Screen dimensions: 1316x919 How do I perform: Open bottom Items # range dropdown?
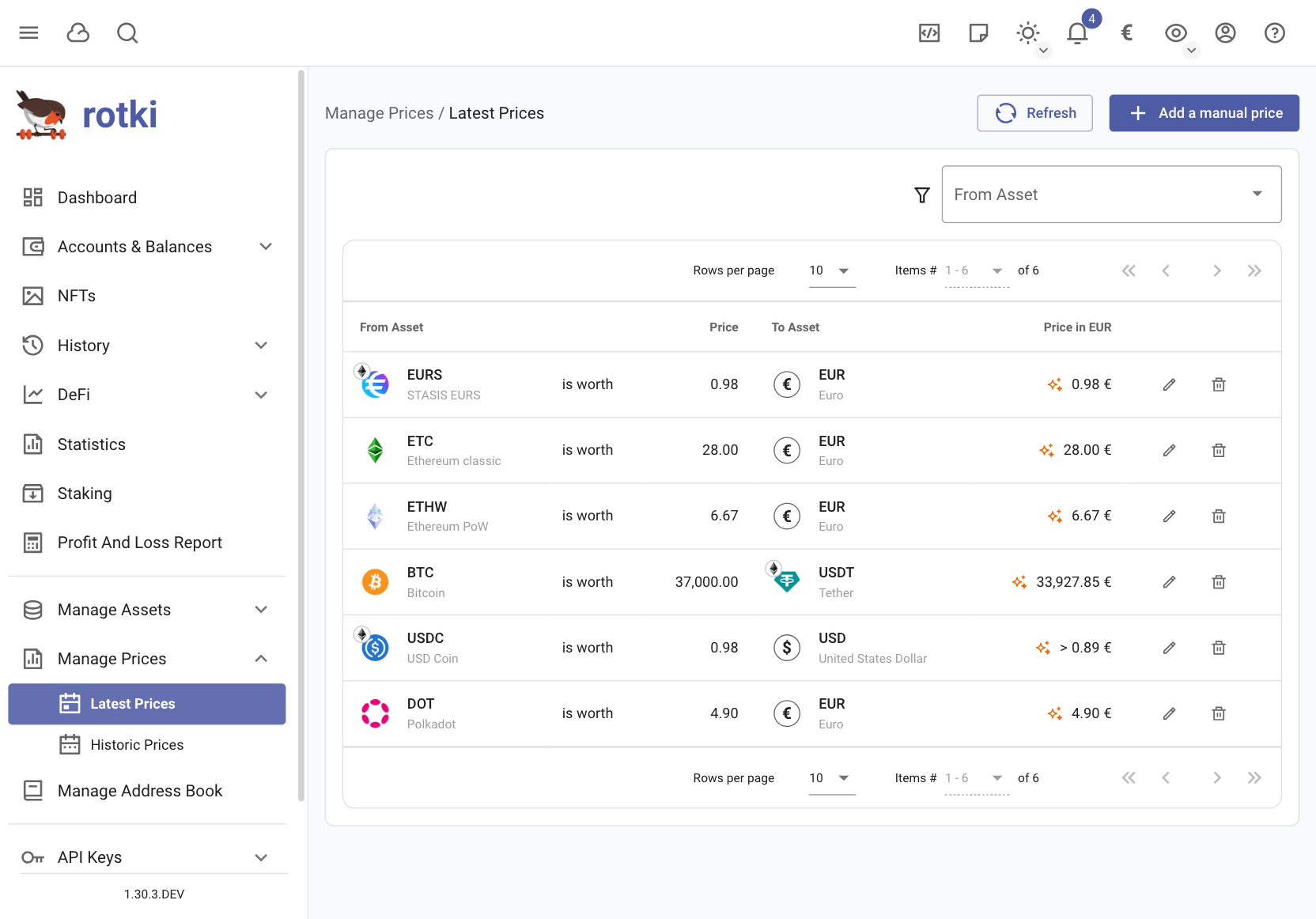pyautogui.click(x=977, y=778)
